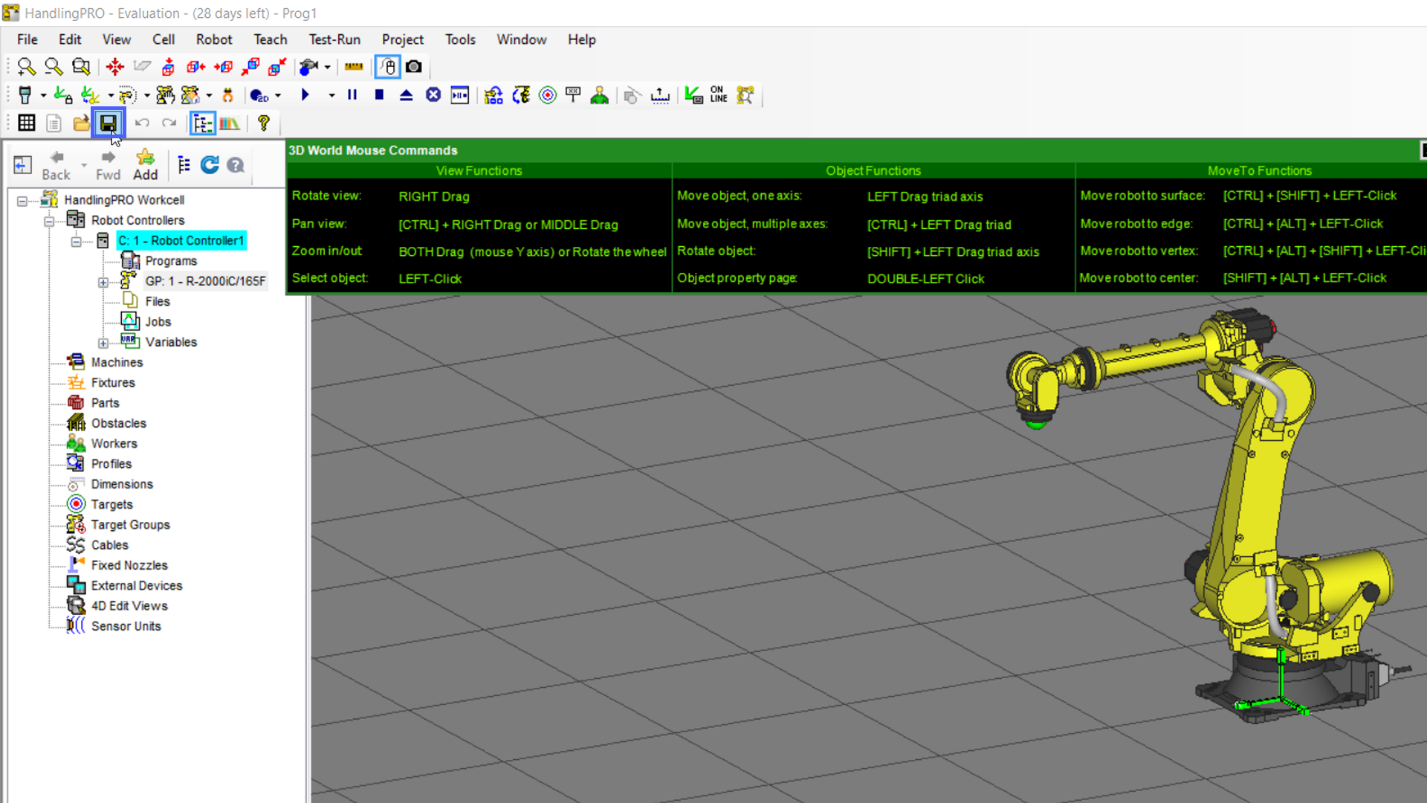Activate the Center View tool
The width and height of the screenshot is (1427, 803).
tap(116, 67)
